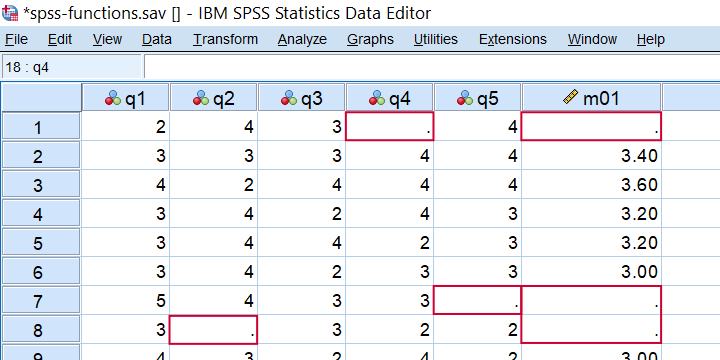Open the Data menu
The image size is (720, 360).
(157, 39)
